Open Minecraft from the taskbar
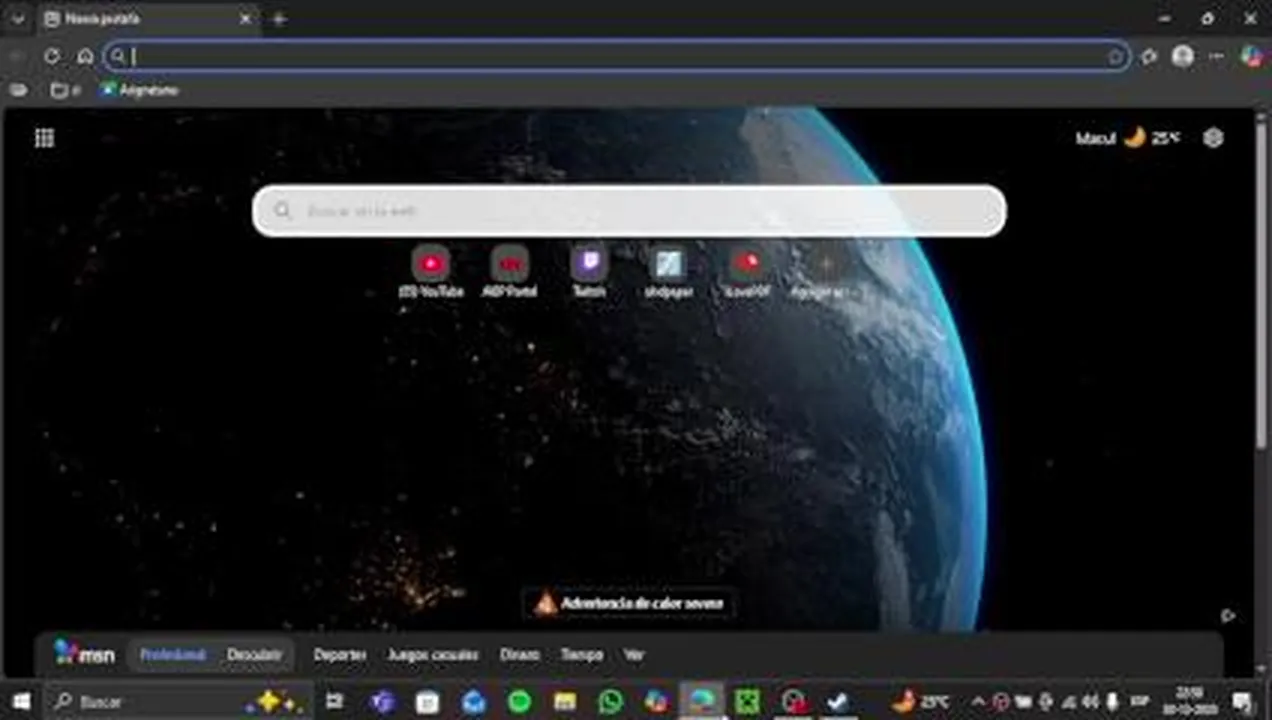The height and width of the screenshot is (720, 1272). tap(747, 702)
